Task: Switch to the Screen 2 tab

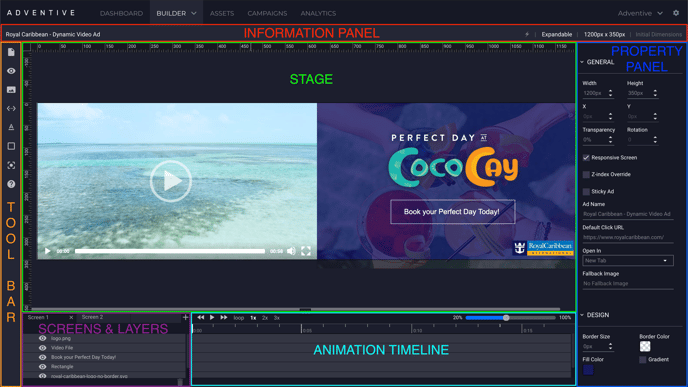Action: 92,317
